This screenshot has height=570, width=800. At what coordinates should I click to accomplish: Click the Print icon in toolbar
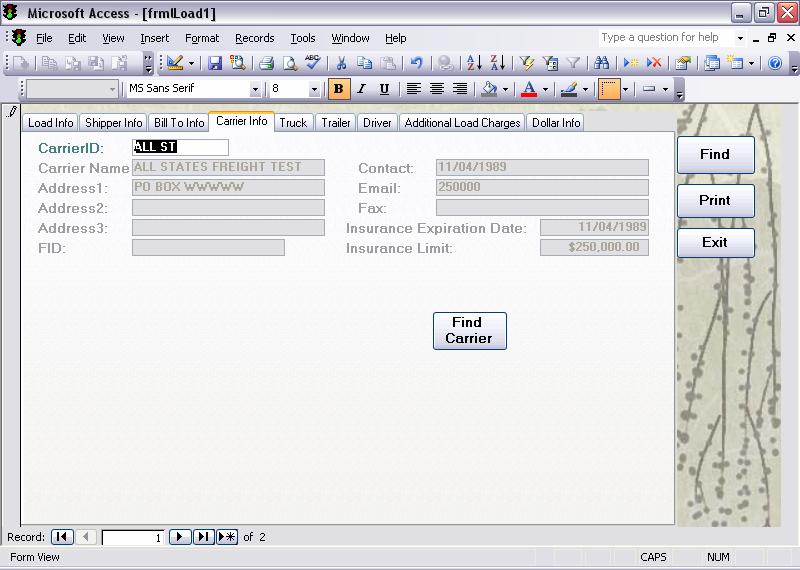tap(266, 63)
